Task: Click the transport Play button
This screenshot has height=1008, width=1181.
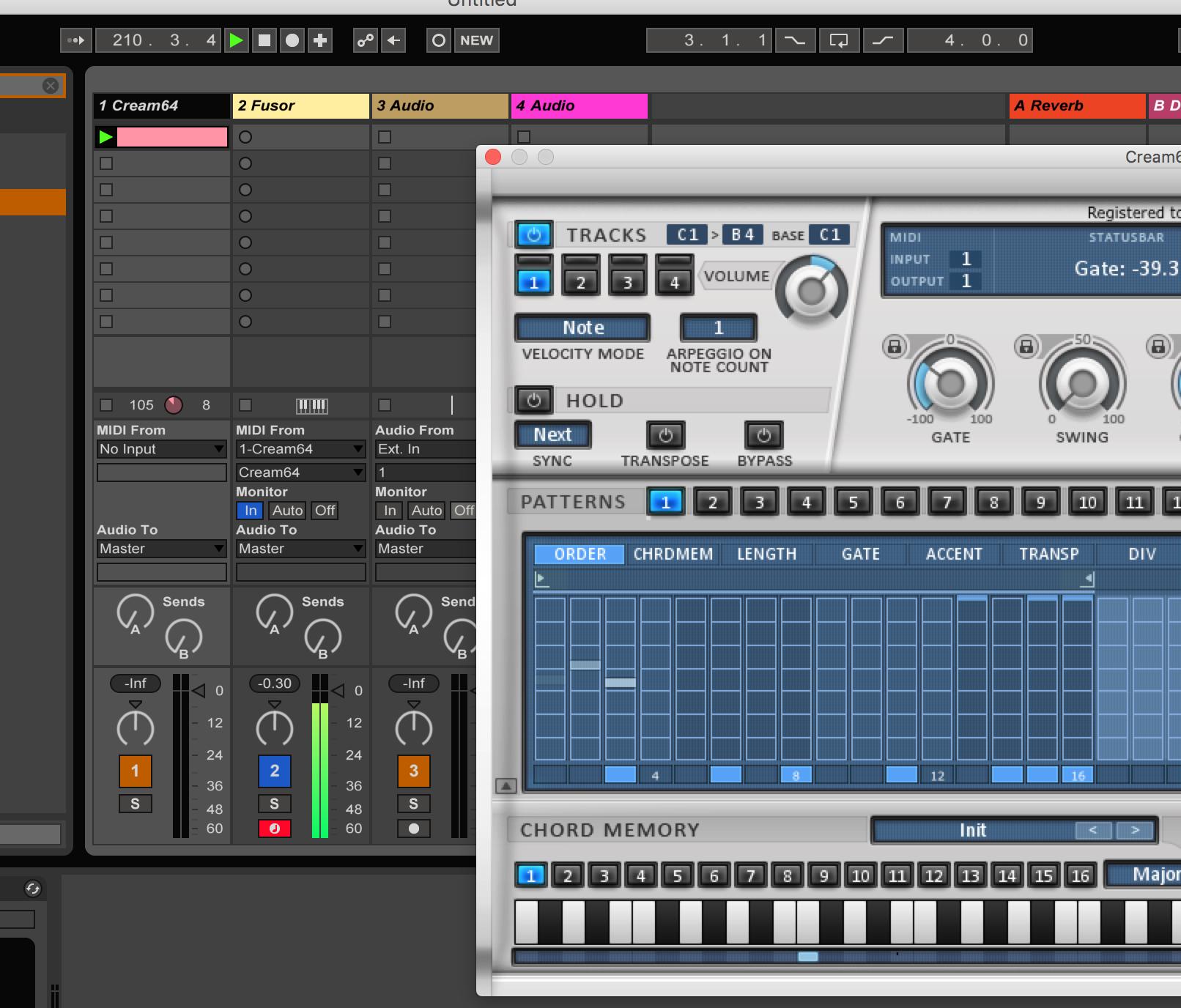Action: (x=236, y=40)
